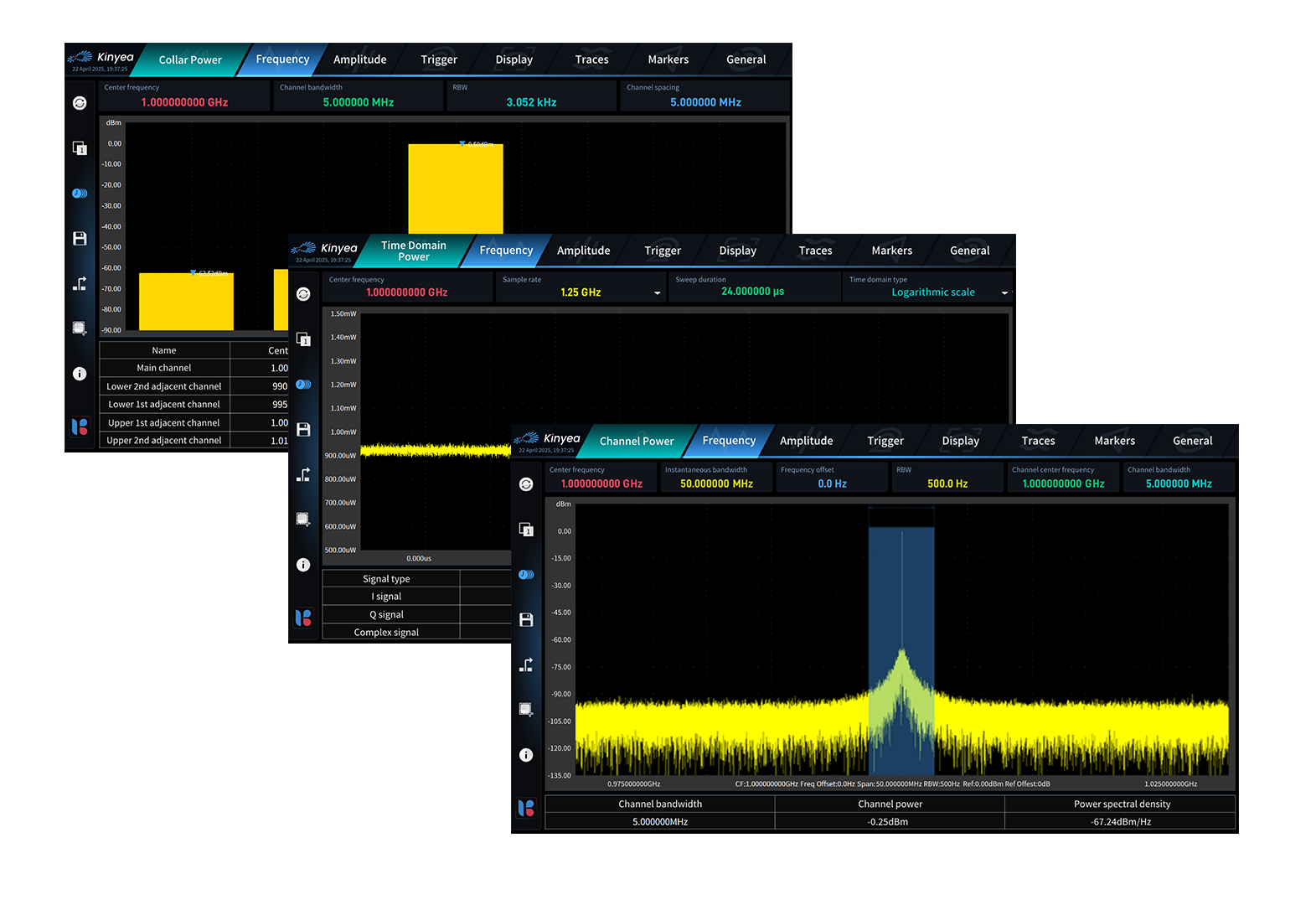This screenshot has width=1316, height=905.
Task: Toggle the blue continuous-sweep icon in Collar Power sidebar
Action: pos(80,194)
